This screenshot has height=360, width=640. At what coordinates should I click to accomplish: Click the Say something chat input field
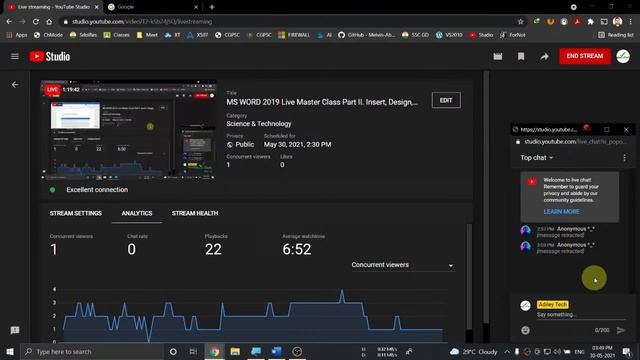[x=581, y=315]
